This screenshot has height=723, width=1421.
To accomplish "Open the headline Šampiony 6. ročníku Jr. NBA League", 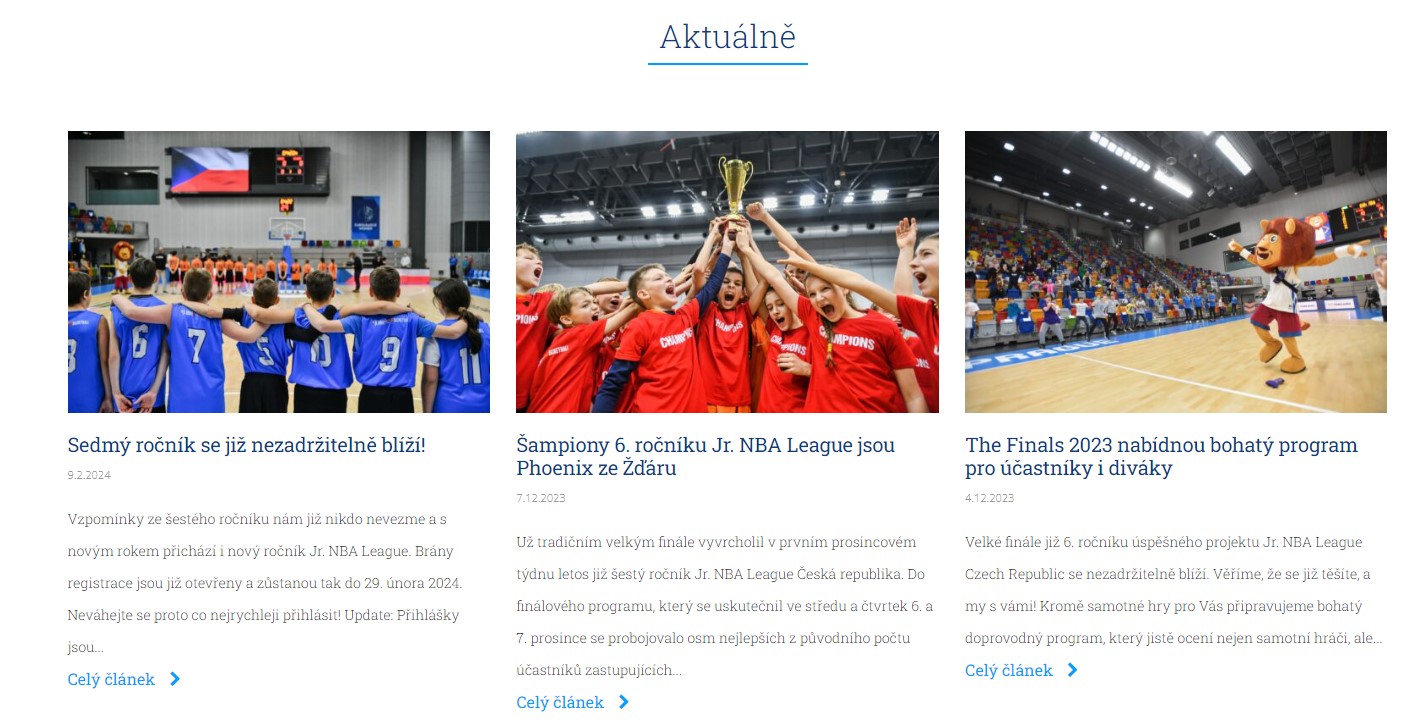I will coord(706,456).
